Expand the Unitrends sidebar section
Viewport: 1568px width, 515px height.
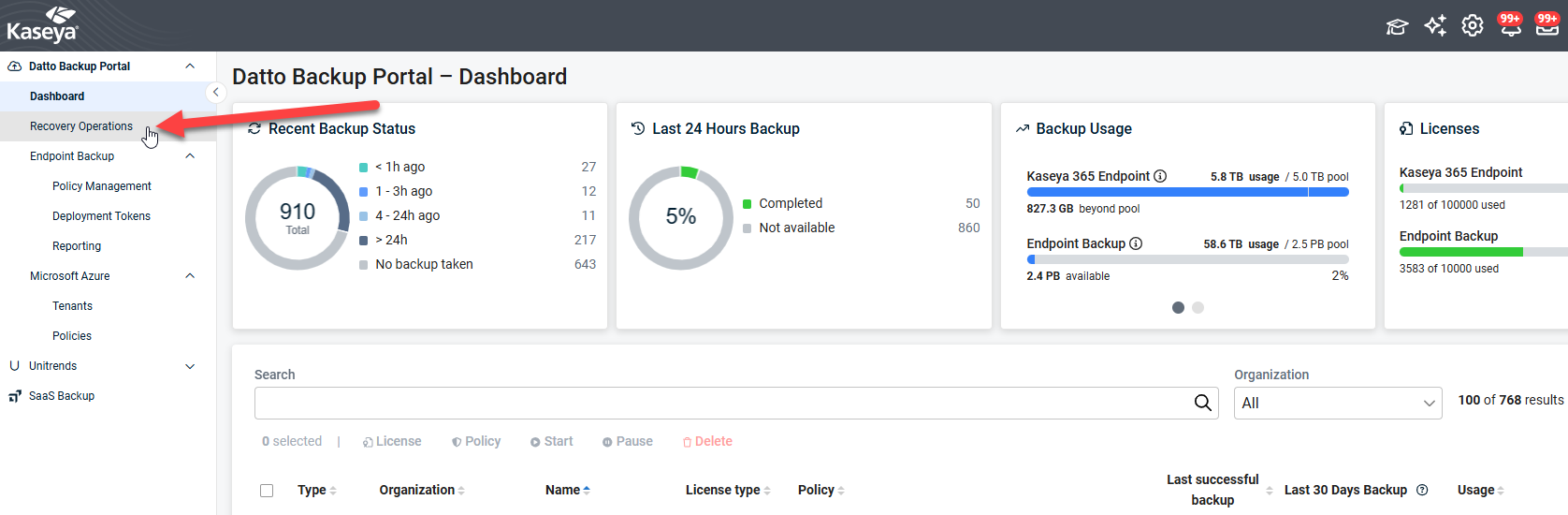point(190,366)
